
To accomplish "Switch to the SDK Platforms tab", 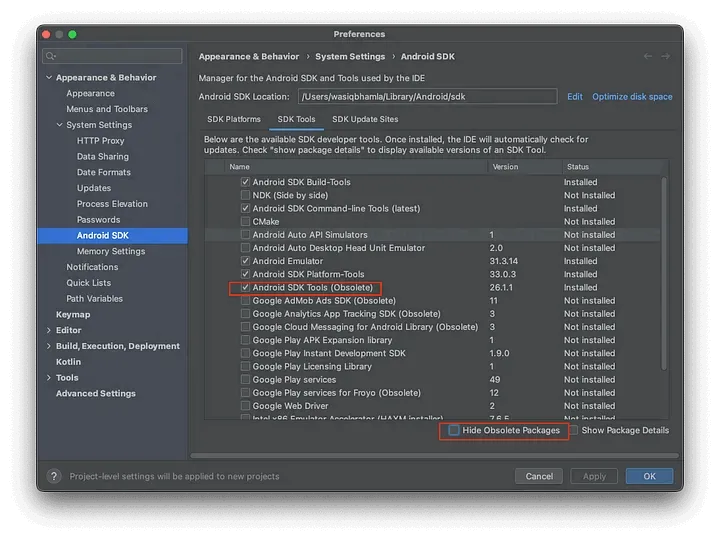I will (x=234, y=119).
